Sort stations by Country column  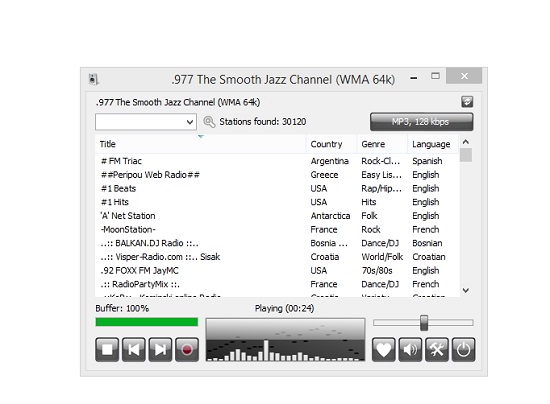point(331,144)
